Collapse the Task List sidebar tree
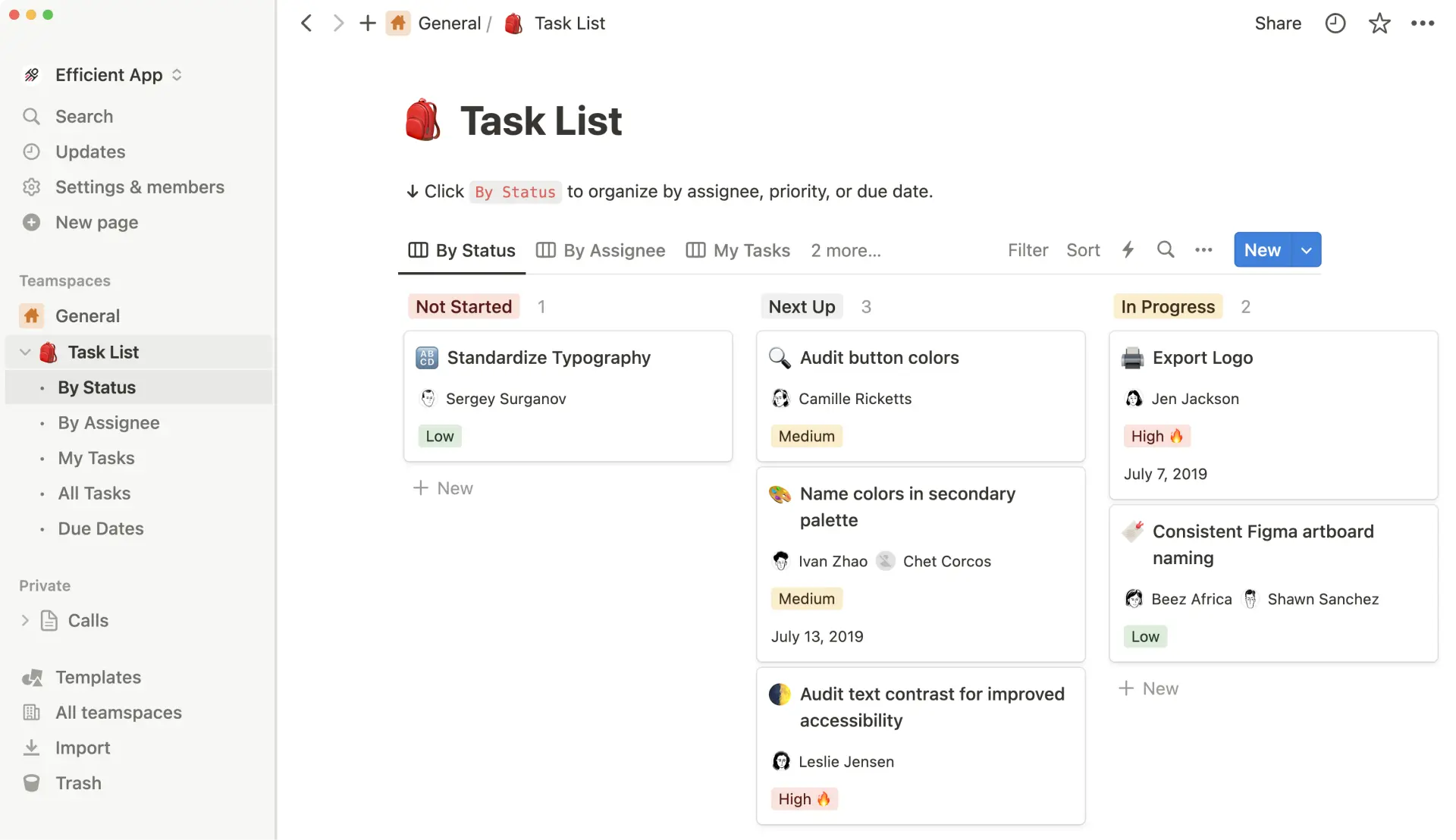Image resolution: width=1456 pixels, height=840 pixels. (25, 353)
